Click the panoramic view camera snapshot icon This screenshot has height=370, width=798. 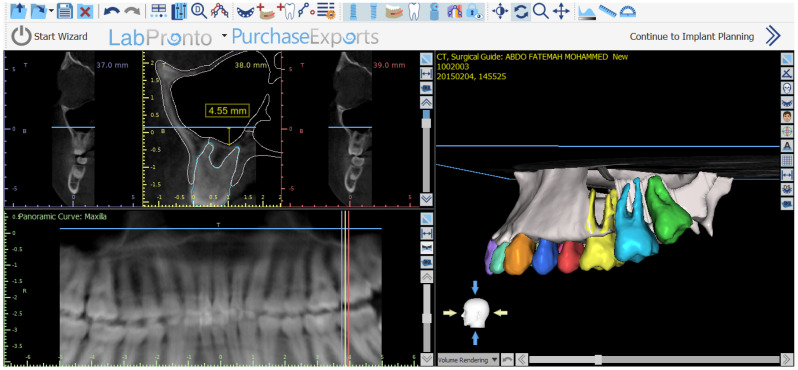(x=426, y=263)
